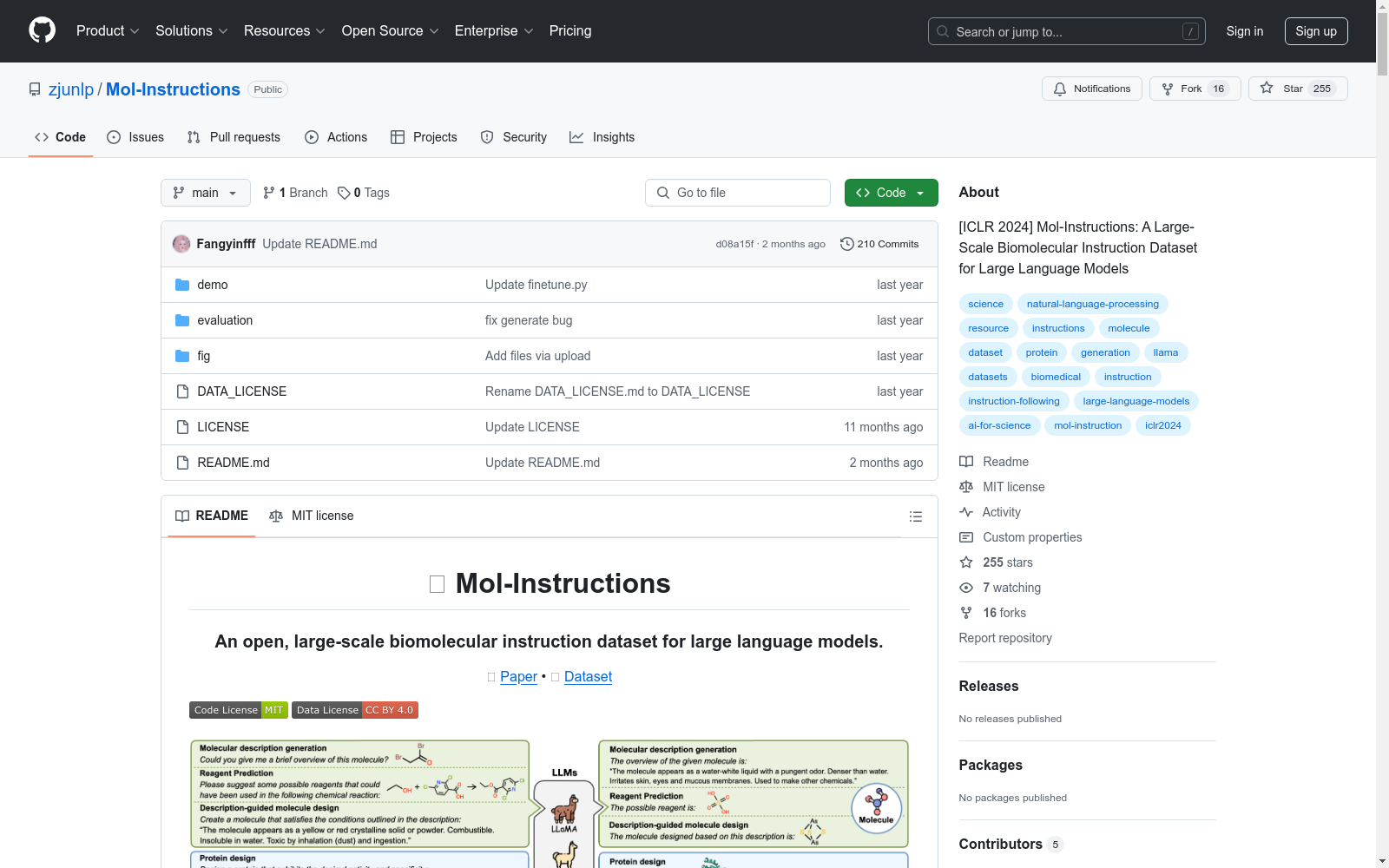Select the llama topic tag
1389x868 pixels.
pyautogui.click(x=1166, y=352)
